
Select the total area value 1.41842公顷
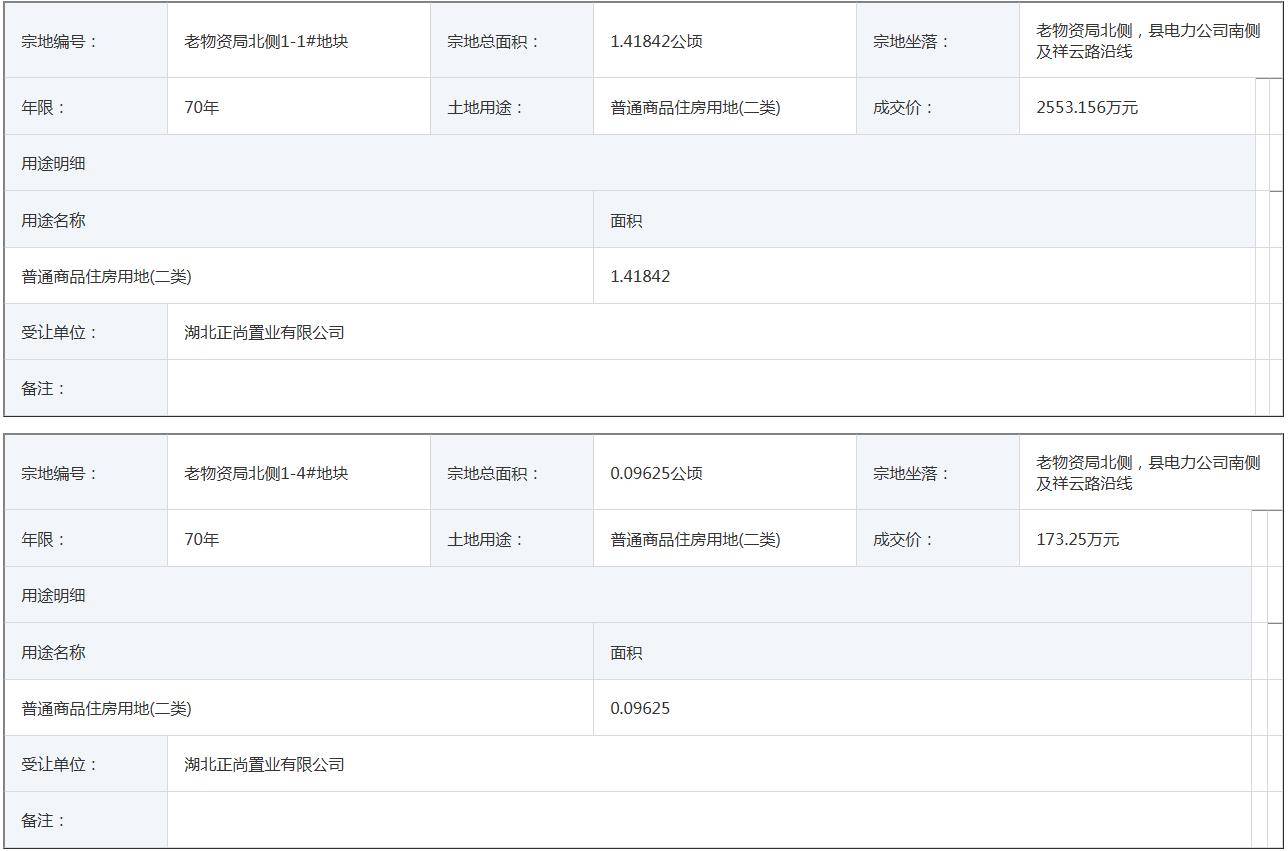tap(656, 42)
